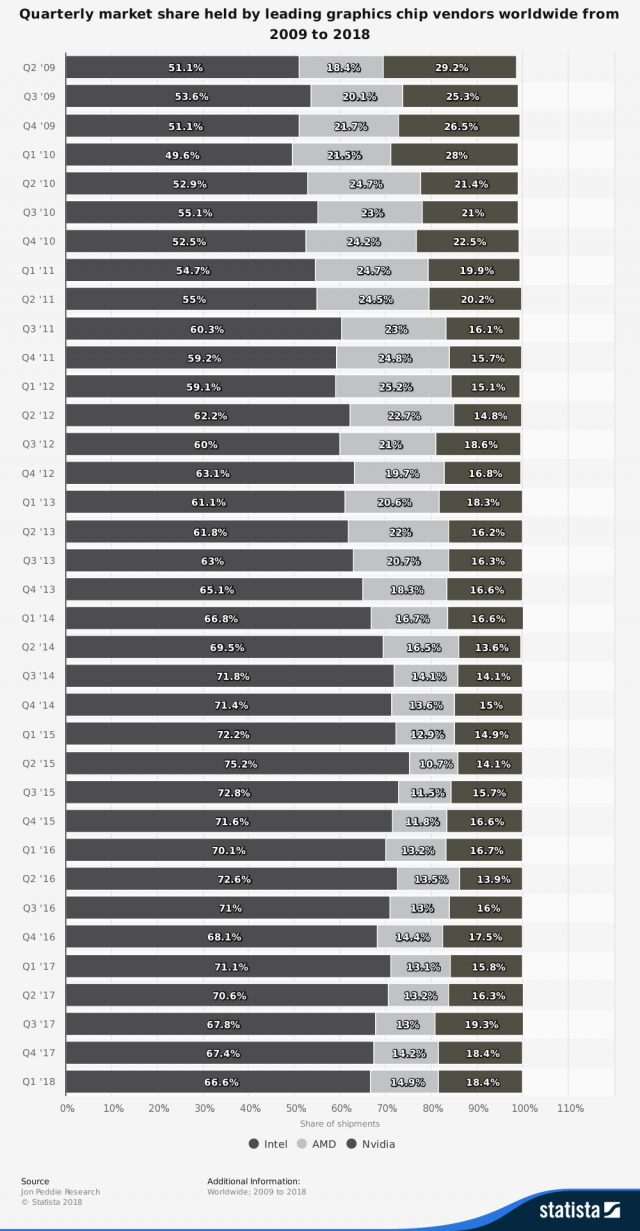This screenshot has height=1231, width=640.
Task: Click the 'Share of shipments' axis title
Action: [x=339, y=1124]
